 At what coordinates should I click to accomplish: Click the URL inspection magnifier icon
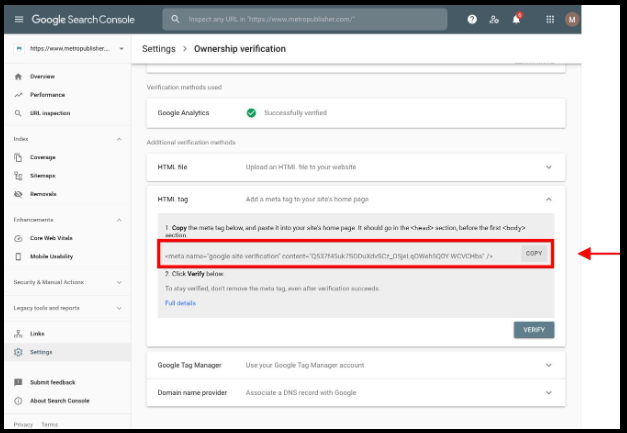tap(18, 113)
